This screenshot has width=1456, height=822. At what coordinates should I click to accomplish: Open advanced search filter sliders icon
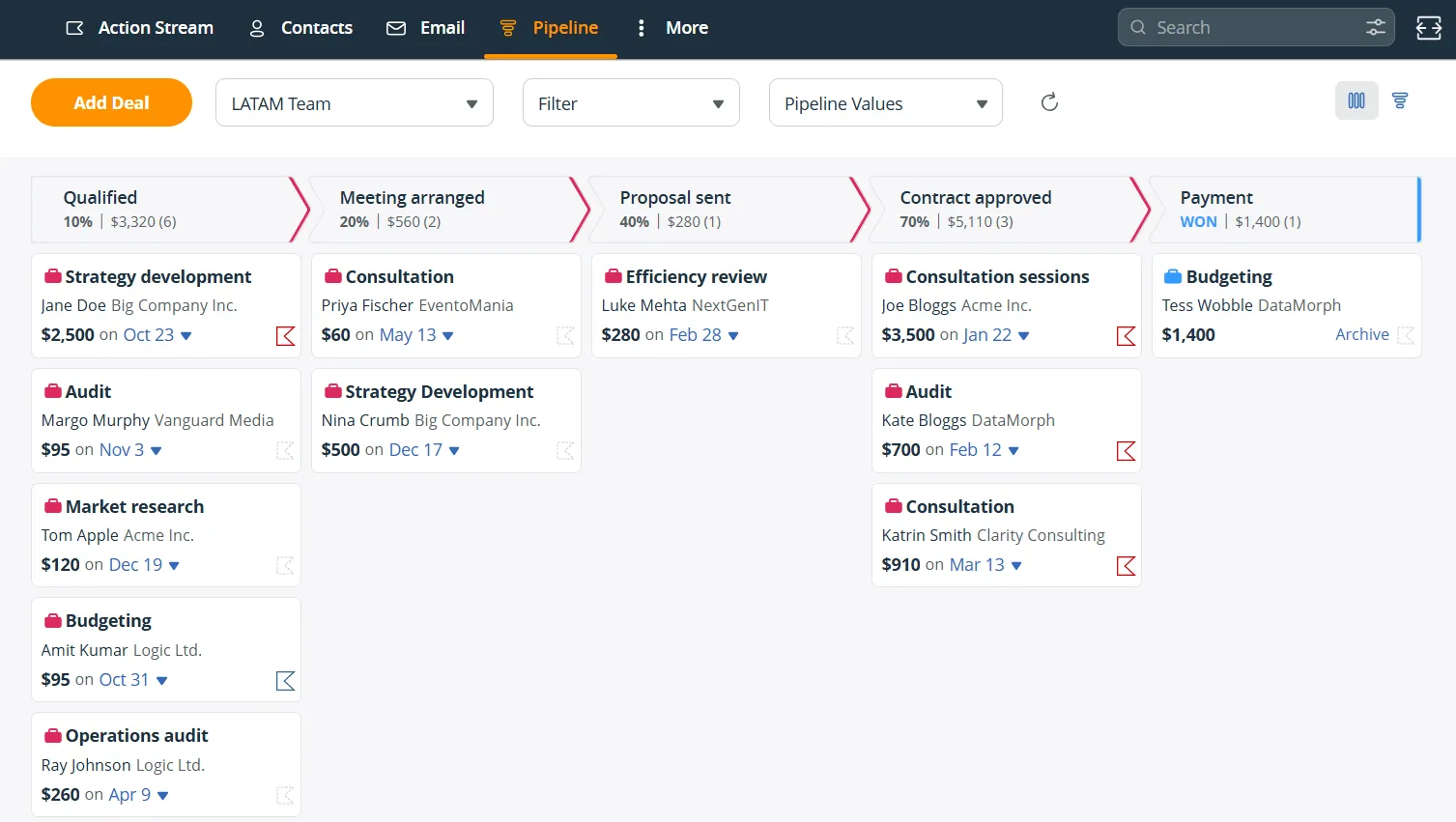pos(1376,27)
